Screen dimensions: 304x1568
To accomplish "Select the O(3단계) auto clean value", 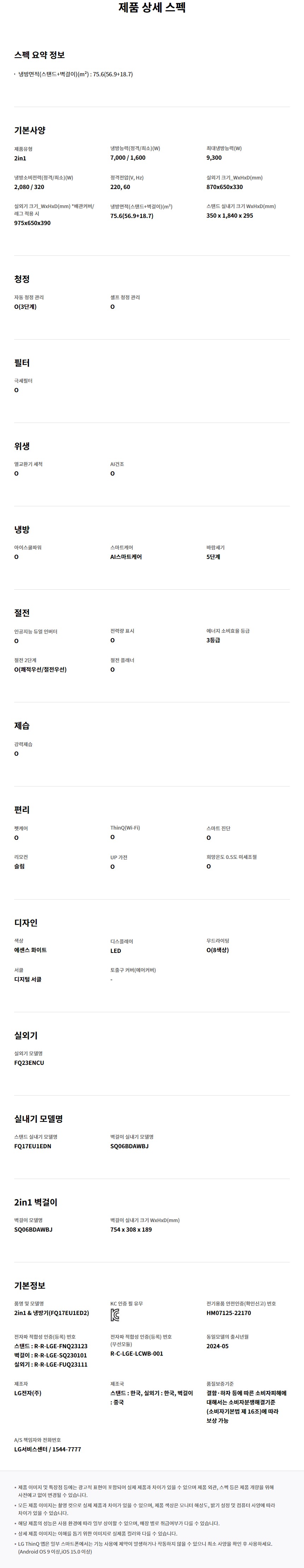I will pyautogui.click(x=25, y=307).
